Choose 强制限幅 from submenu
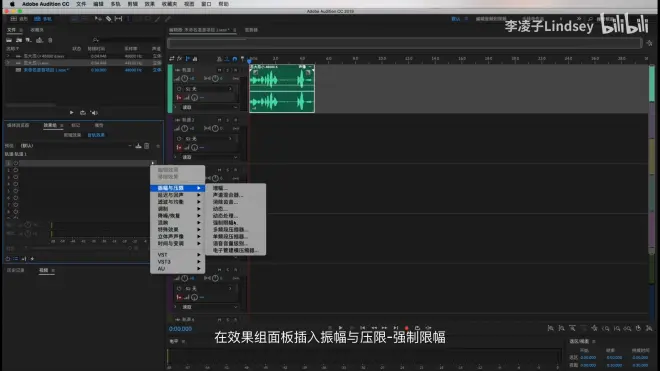660x371 pixels. pos(236,223)
